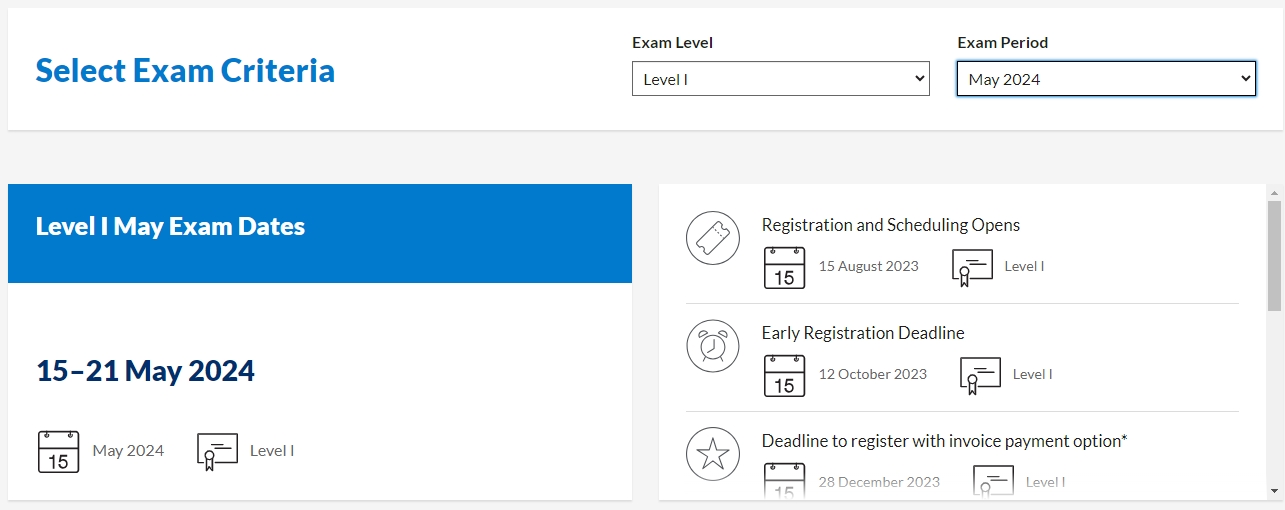Image resolution: width=1285 pixels, height=510 pixels.
Task: Click calendar icon next to 12 October 2023
Action: click(784, 375)
